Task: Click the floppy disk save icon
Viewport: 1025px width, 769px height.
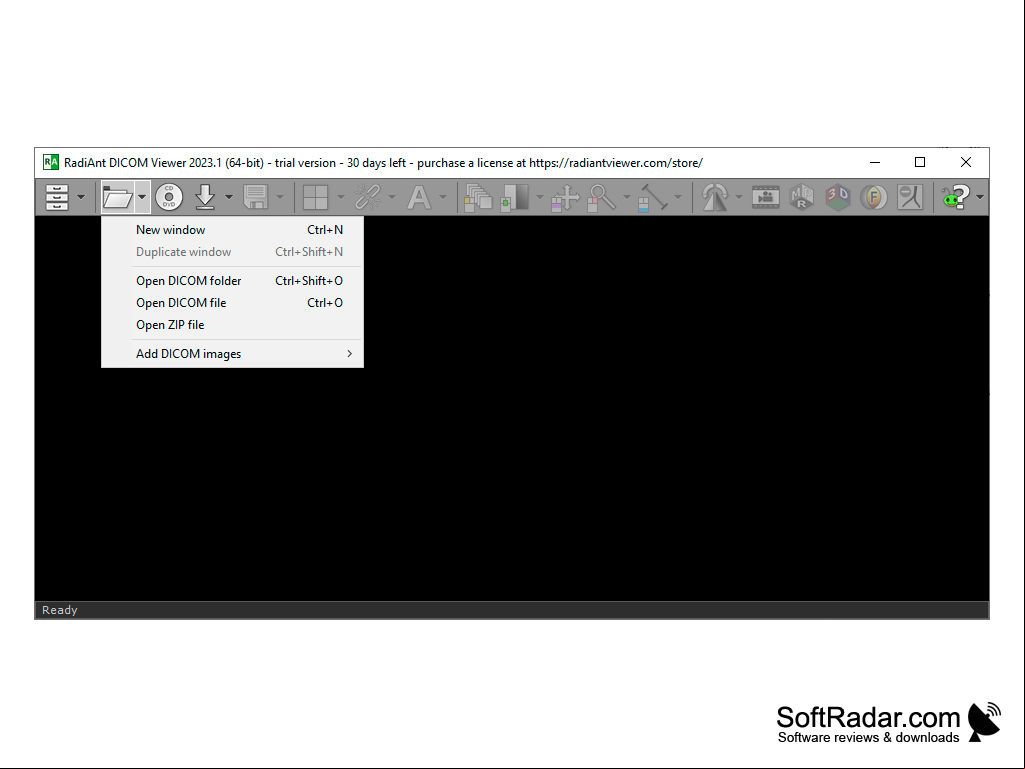Action: 256,197
